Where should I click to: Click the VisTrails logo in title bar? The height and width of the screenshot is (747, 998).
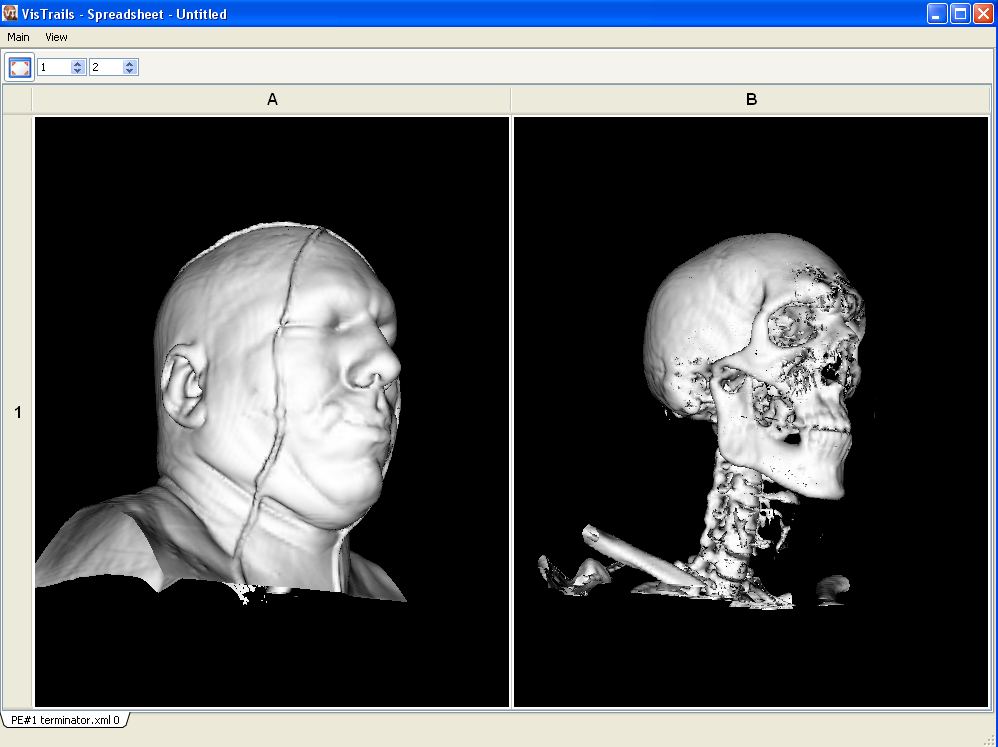[12, 14]
